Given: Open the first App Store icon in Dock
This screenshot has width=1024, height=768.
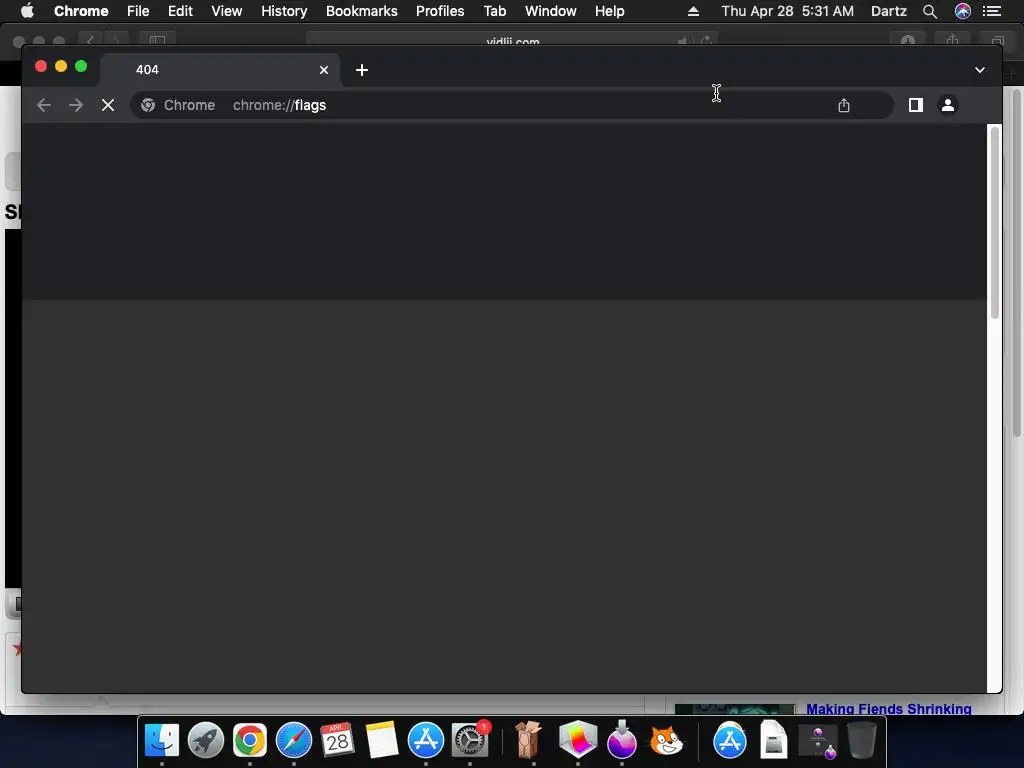Looking at the screenshot, I should click(x=426, y=741).
